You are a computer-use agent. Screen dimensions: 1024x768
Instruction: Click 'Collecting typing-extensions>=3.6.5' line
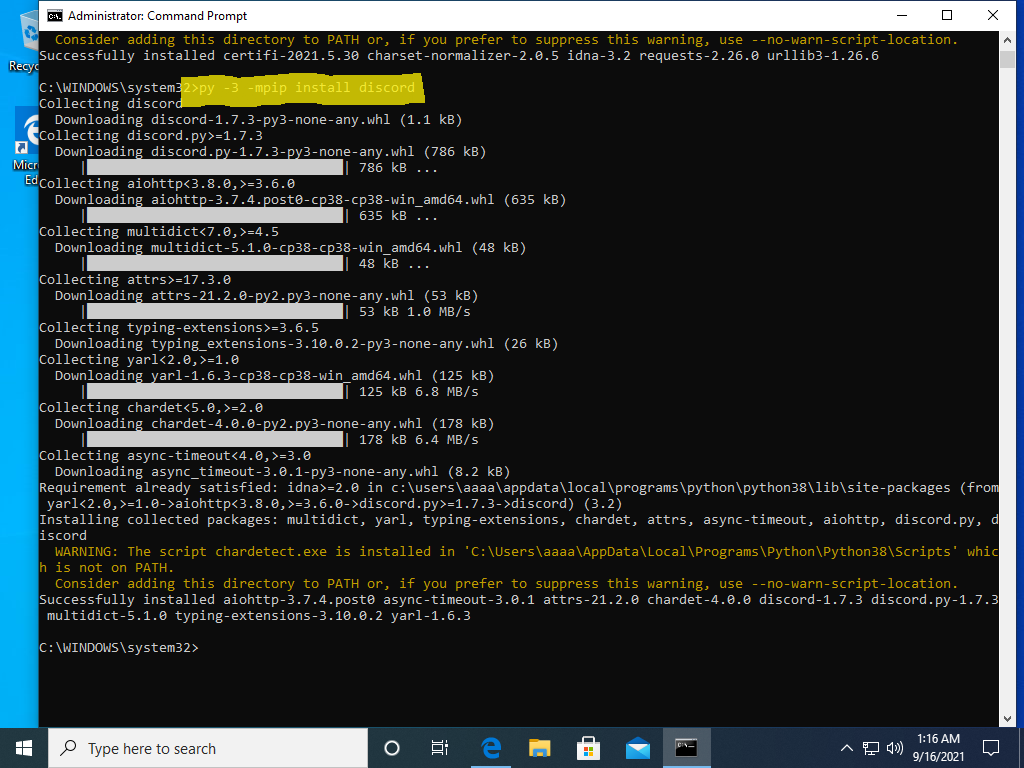[178, 328]
